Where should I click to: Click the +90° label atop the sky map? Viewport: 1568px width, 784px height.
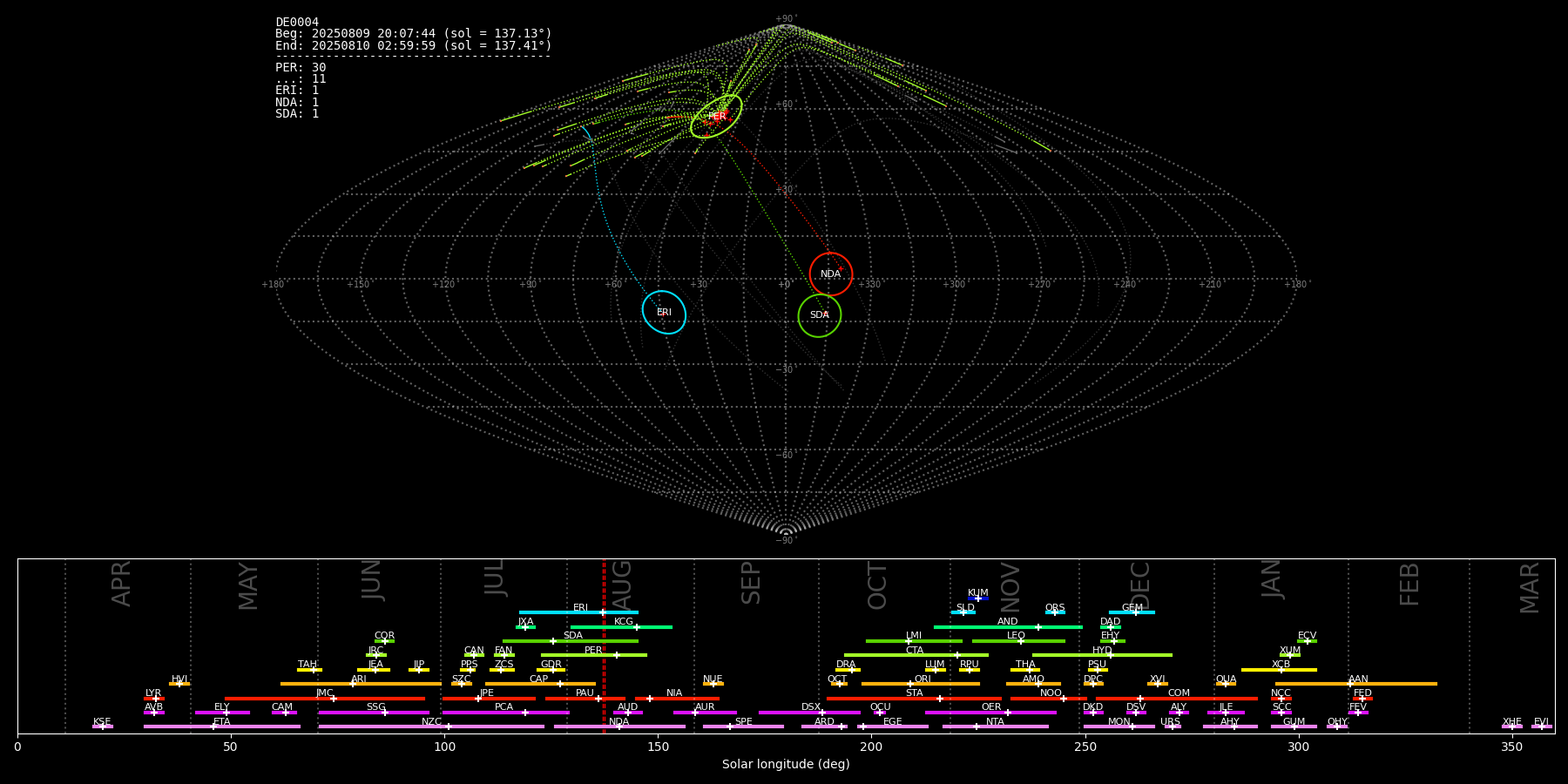(x=786, y=19)
